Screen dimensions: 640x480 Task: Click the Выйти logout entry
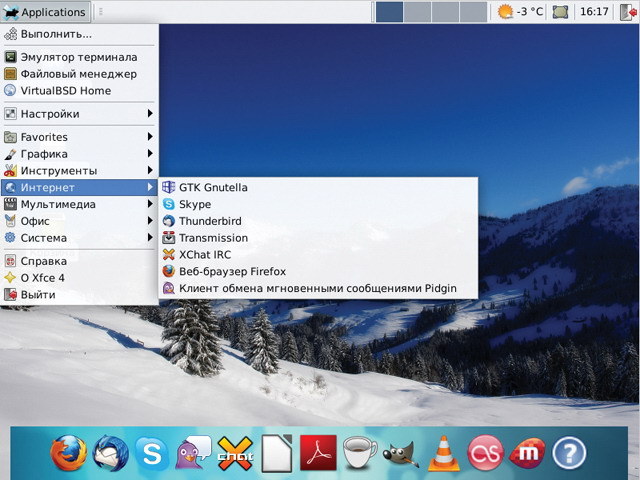(x=38, y=295)
